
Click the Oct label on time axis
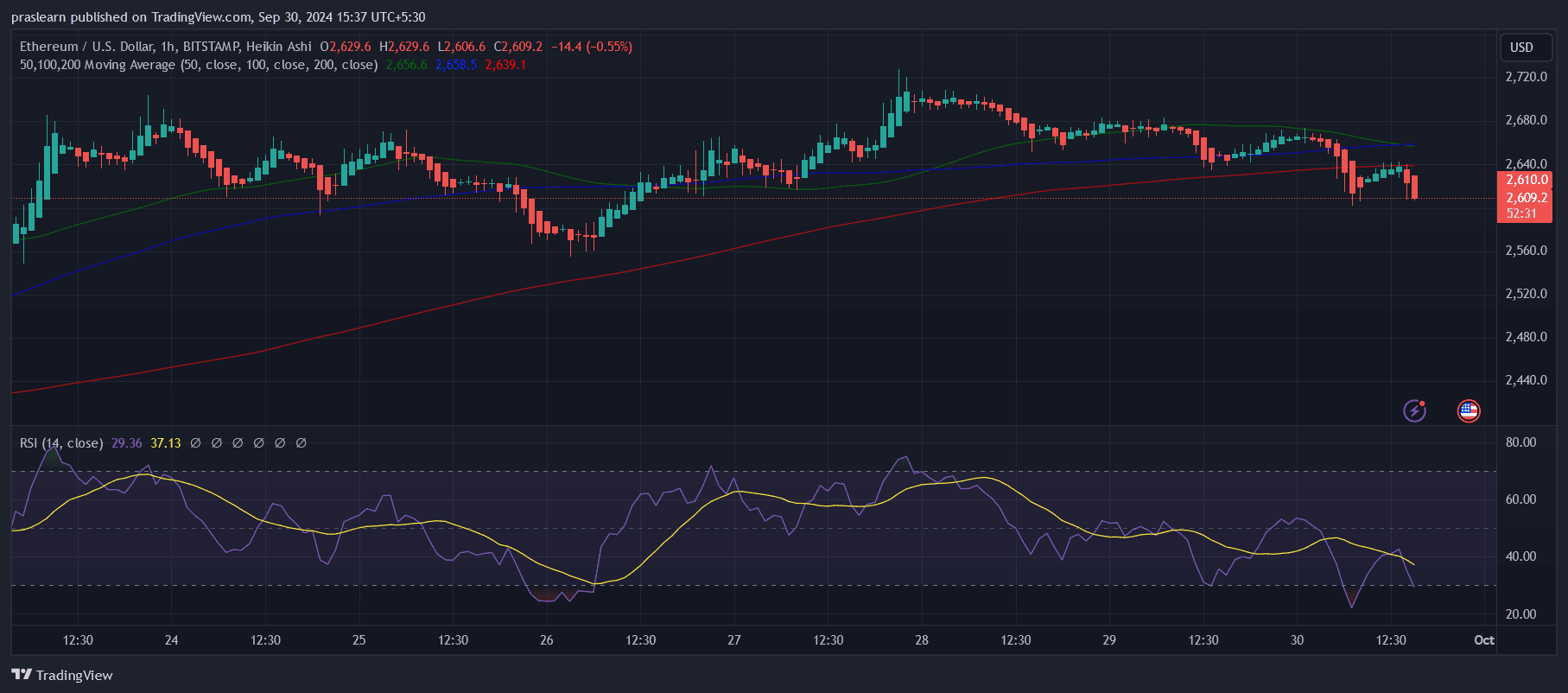(x=1483, y=640)
